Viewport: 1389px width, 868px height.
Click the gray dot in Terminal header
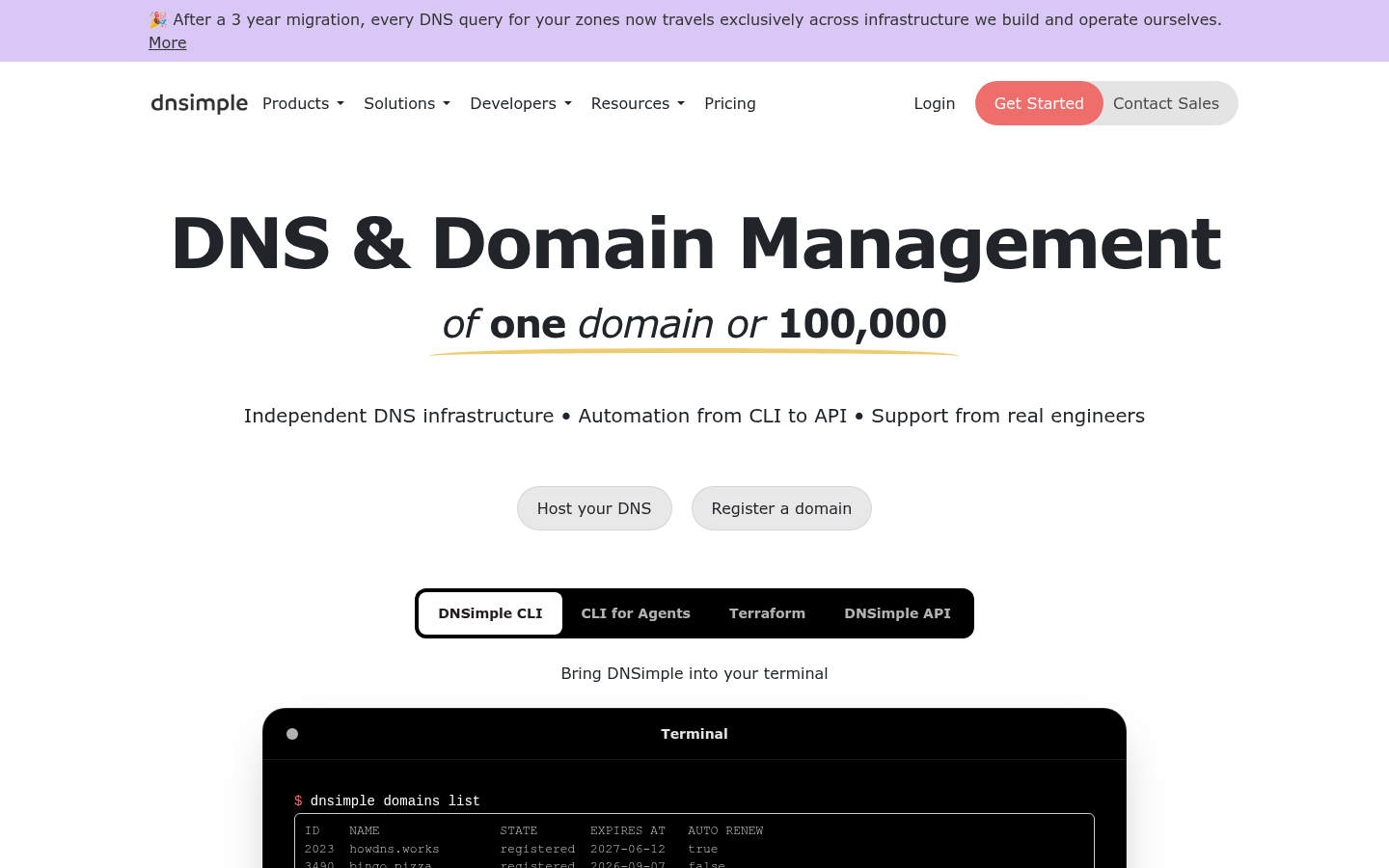pos(292,734)
